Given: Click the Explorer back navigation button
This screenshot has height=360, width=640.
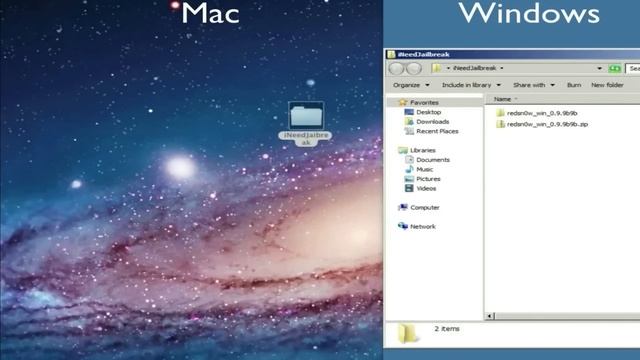Looking at the screenshot, I should click(396, 69).
